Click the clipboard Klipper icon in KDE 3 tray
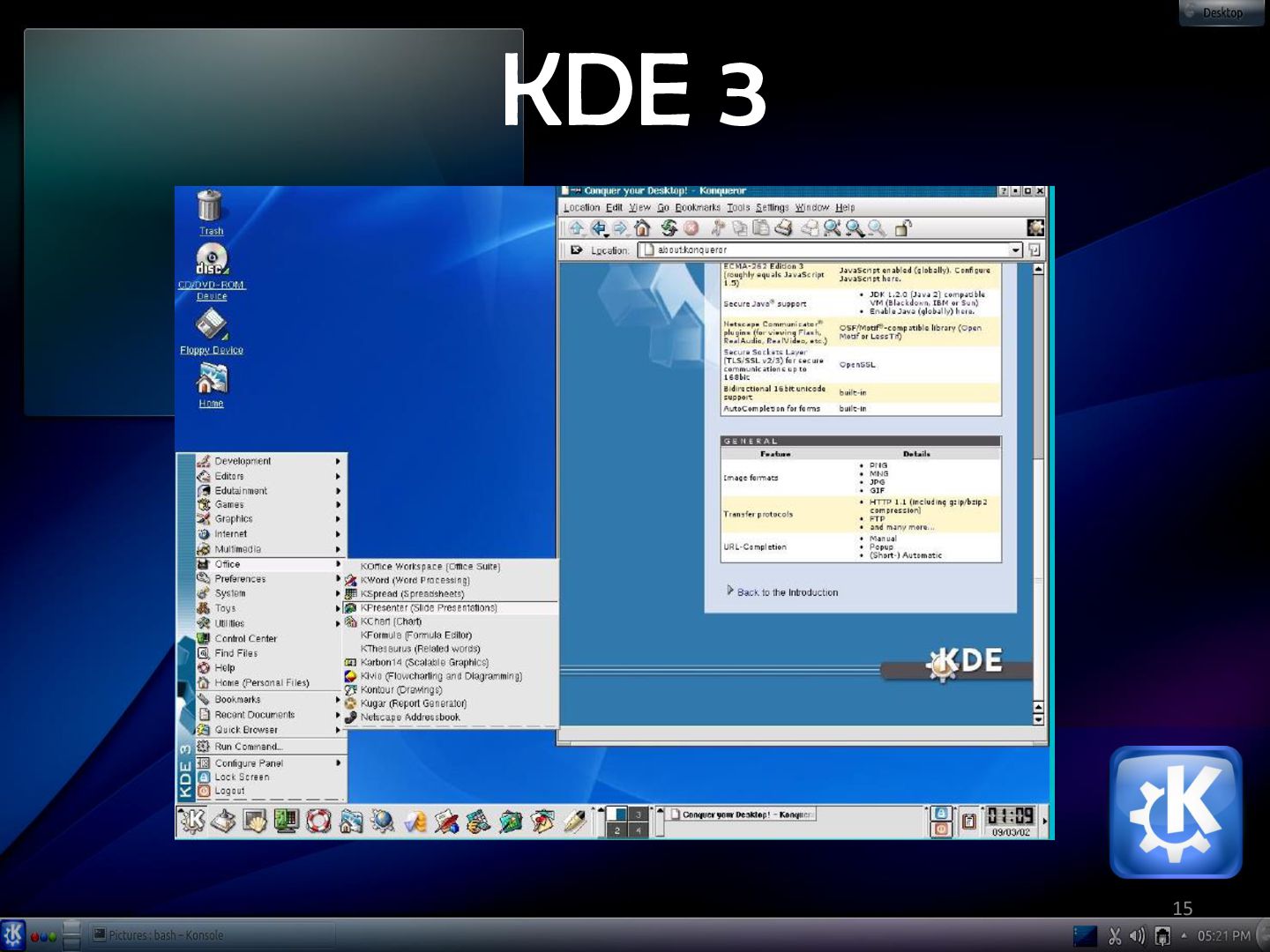The image size is (1270, 952). tap(969, 822)
